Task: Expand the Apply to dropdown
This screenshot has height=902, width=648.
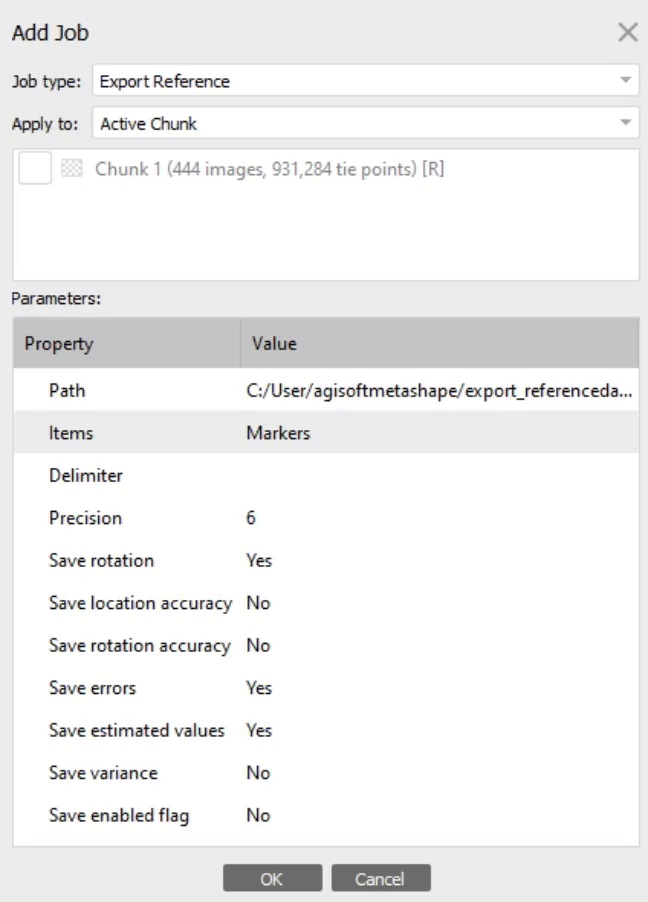Action: click(365, 124)
